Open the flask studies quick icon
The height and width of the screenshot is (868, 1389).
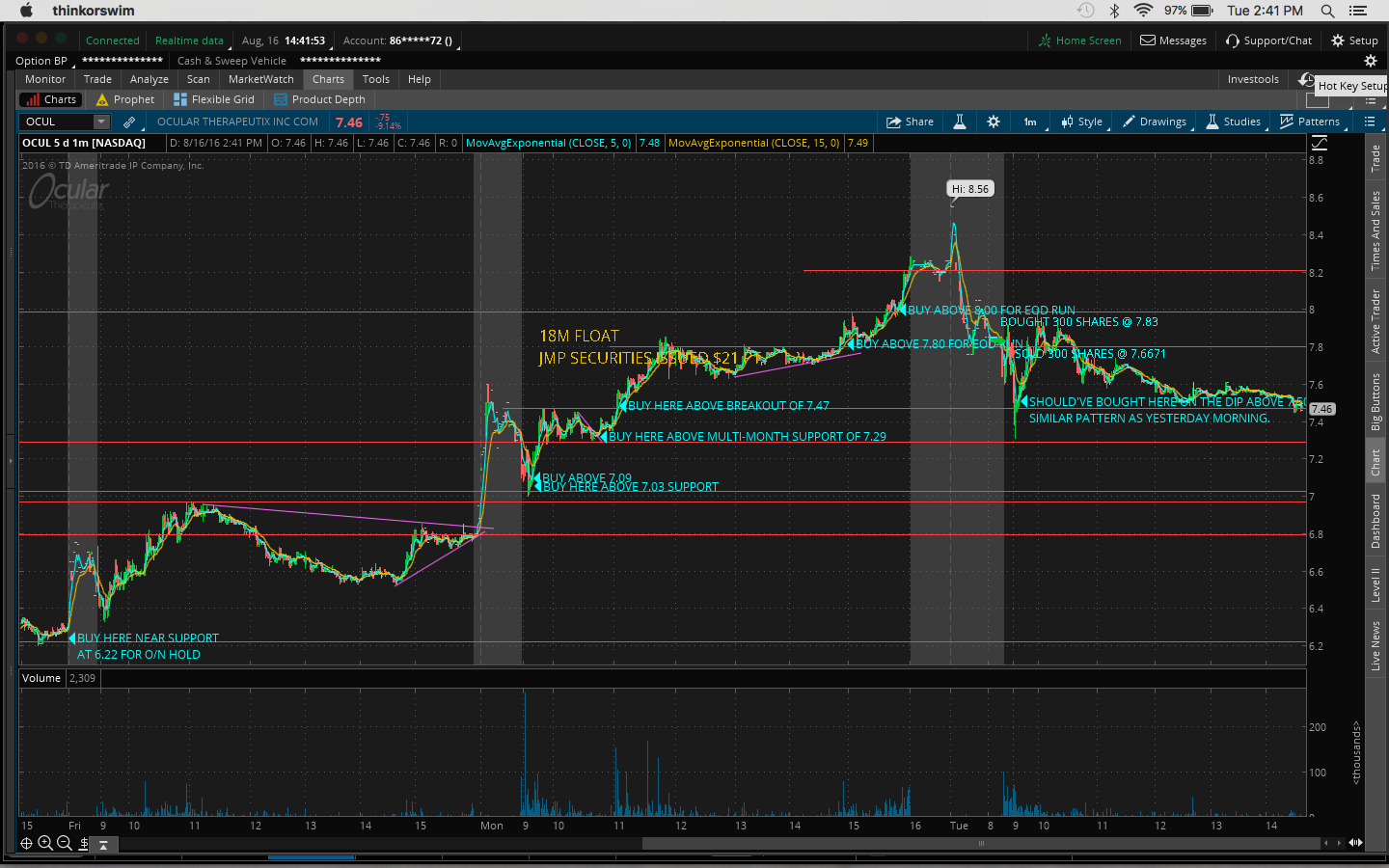(960, 122)
